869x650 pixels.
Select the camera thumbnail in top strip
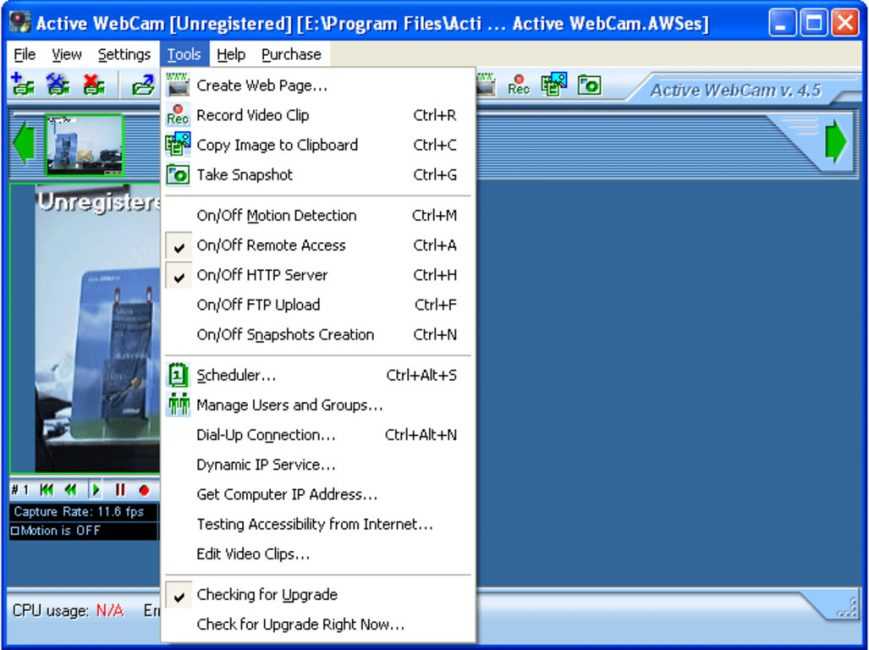[83, 144]
